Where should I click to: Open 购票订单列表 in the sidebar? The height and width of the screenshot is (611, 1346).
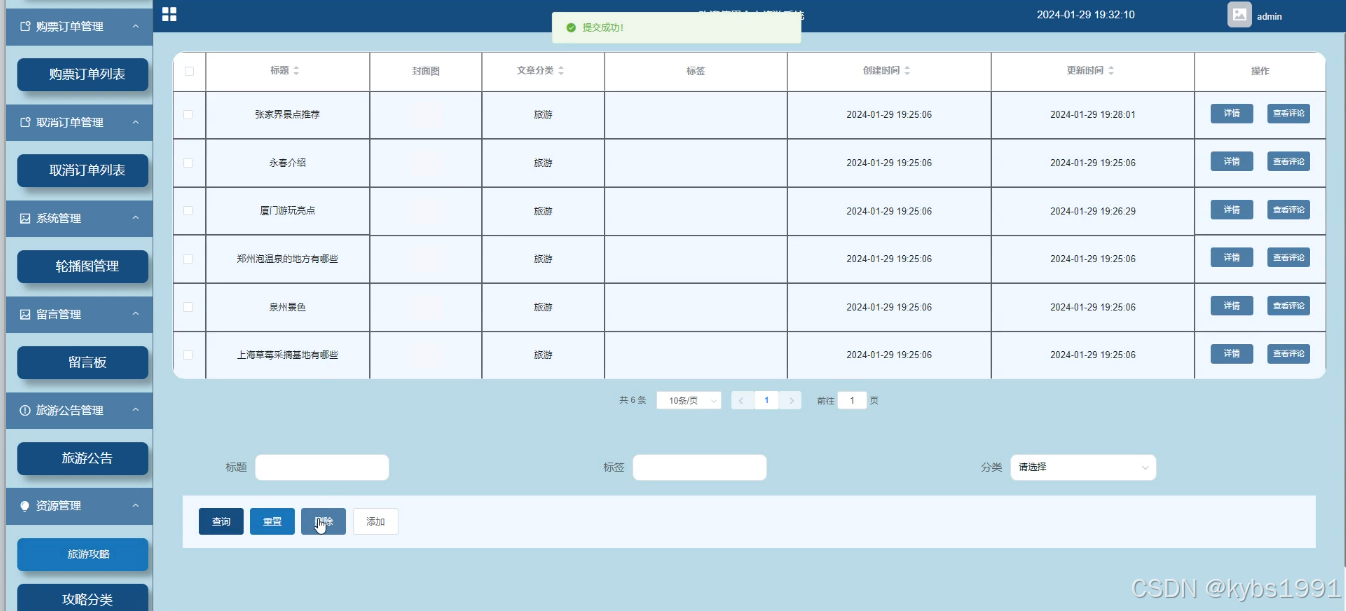83,74
